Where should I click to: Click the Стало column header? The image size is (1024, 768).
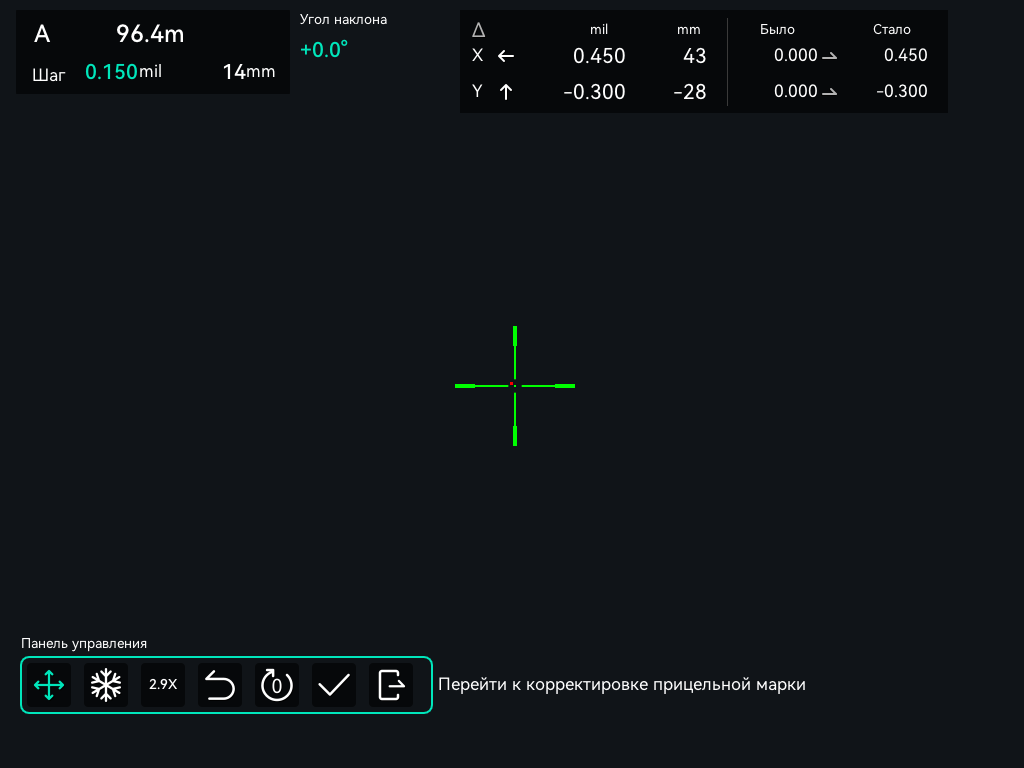click(x=891, y=29)
